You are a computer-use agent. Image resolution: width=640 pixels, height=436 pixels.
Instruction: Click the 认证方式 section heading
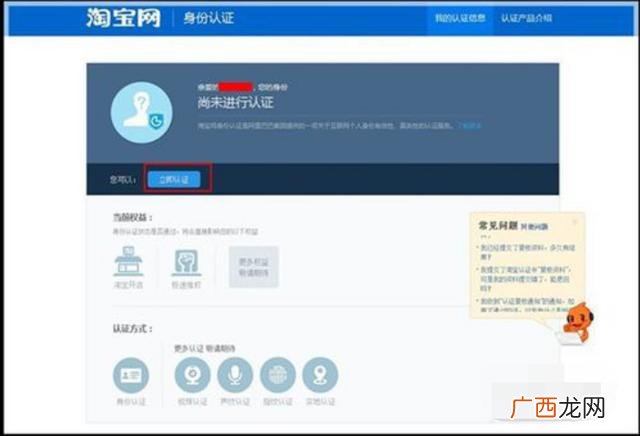(x=133, y=329)
